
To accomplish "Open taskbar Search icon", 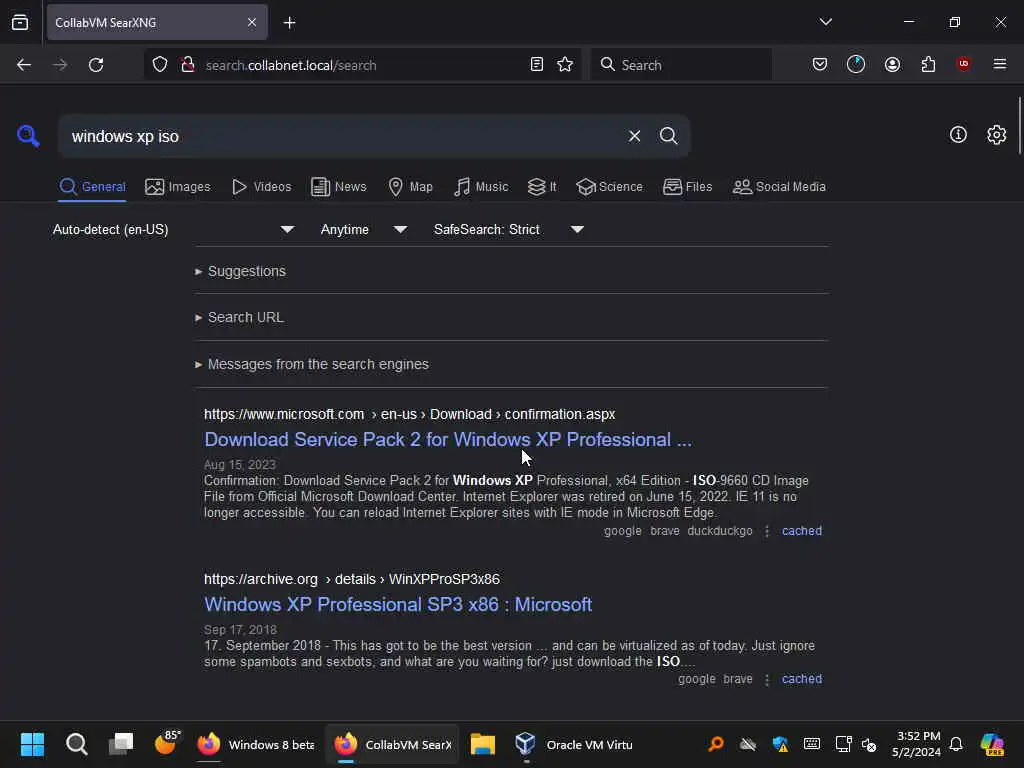I will [76, 744].
